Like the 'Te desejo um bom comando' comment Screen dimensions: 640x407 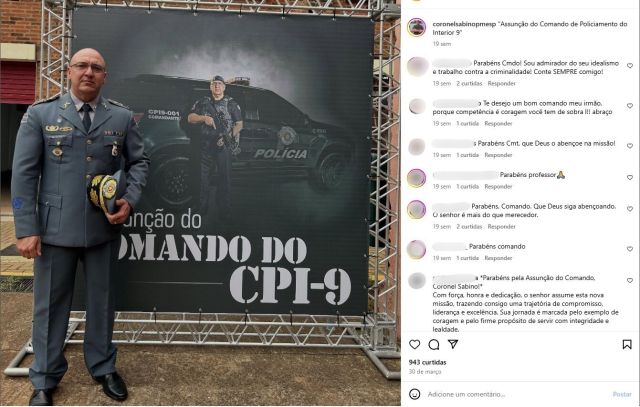click(x=630, y=106)
